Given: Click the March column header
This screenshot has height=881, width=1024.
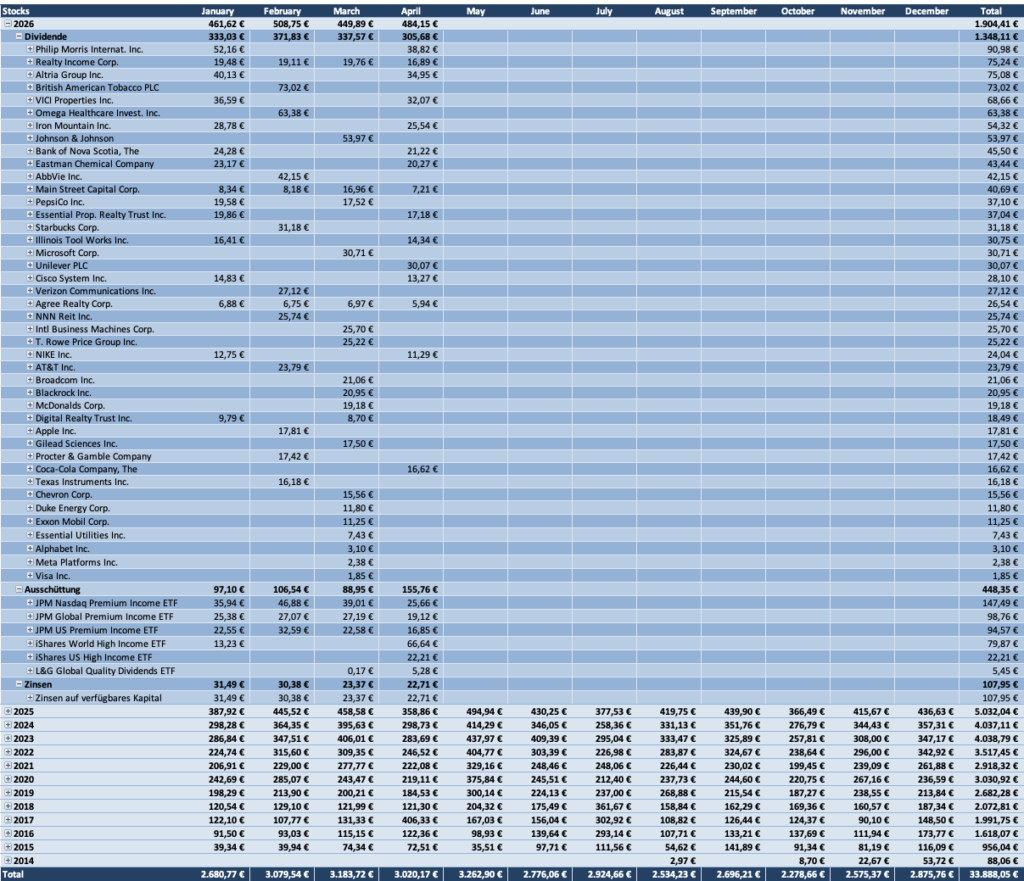Looking at the screenshot, I should [346, 11].
